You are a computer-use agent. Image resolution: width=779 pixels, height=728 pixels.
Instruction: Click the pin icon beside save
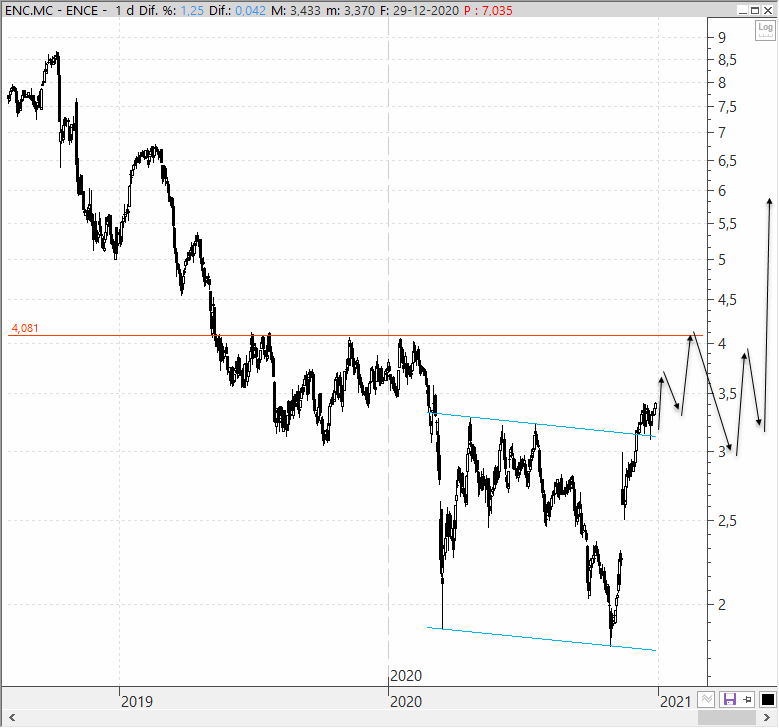[x=747, y=700]
